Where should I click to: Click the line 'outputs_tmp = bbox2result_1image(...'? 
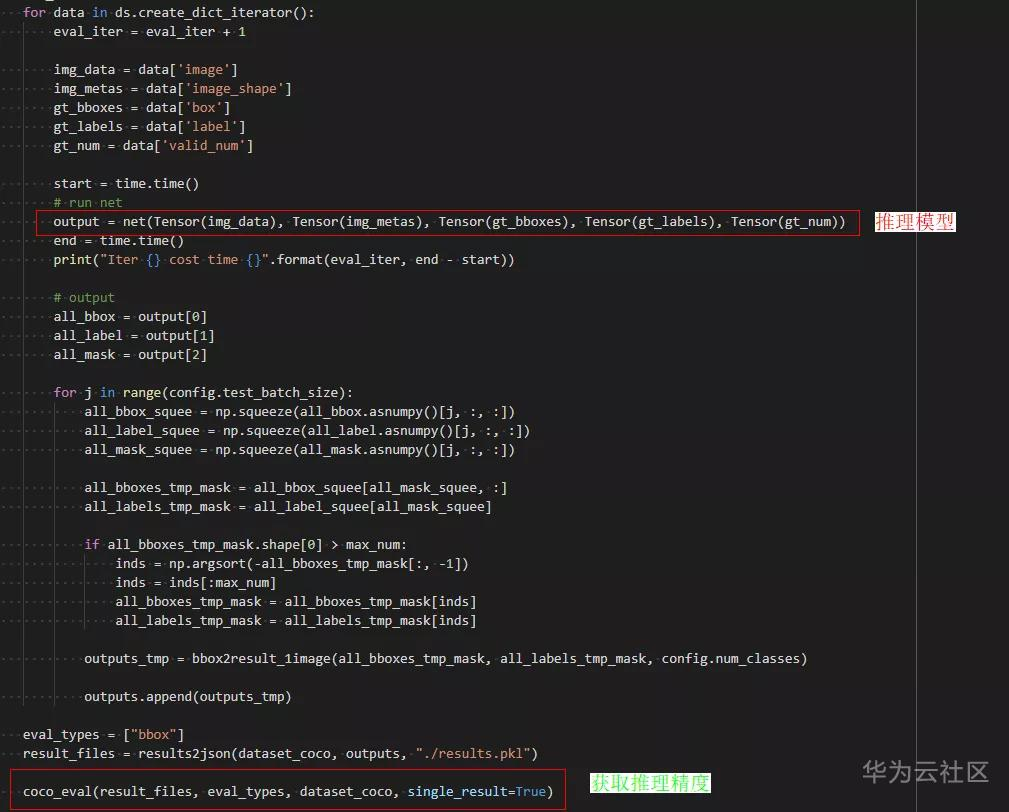(445, 659)
